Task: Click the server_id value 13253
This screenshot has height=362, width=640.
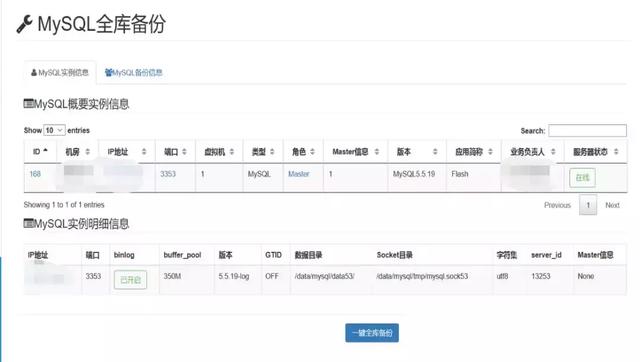Action: pyautogui.click(x=541, y=276)
